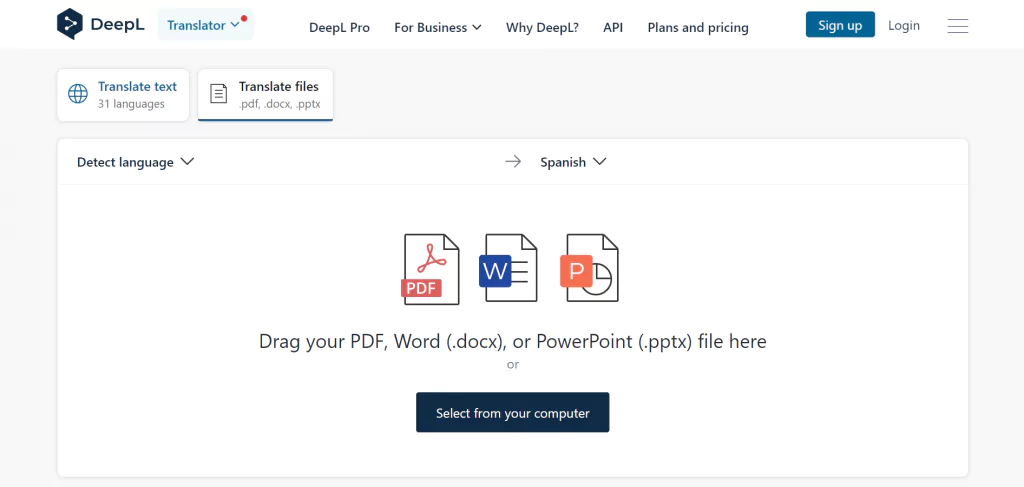Click the PDF file icon
The width and height of the screenshot is (1024, 487).
pyautogui.click(x=430, y=269)
